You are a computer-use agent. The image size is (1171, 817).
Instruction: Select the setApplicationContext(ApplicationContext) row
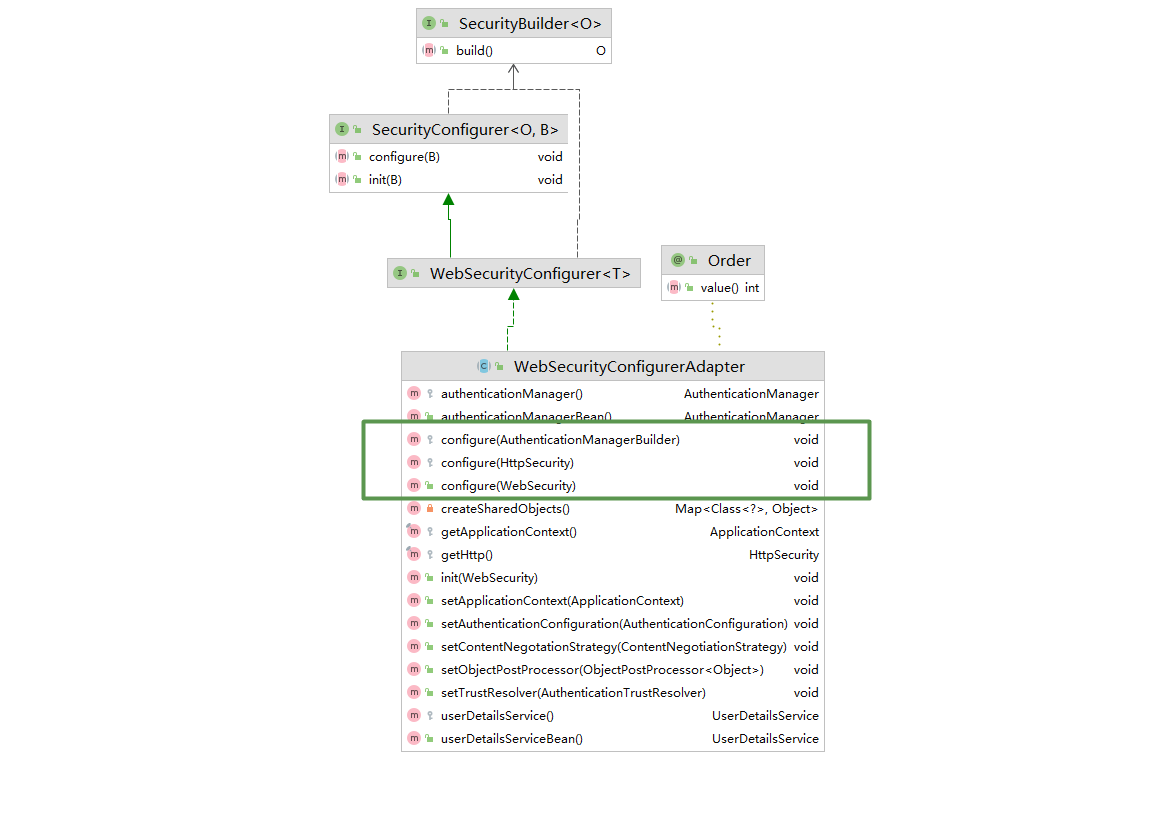(x=562, y=600)
